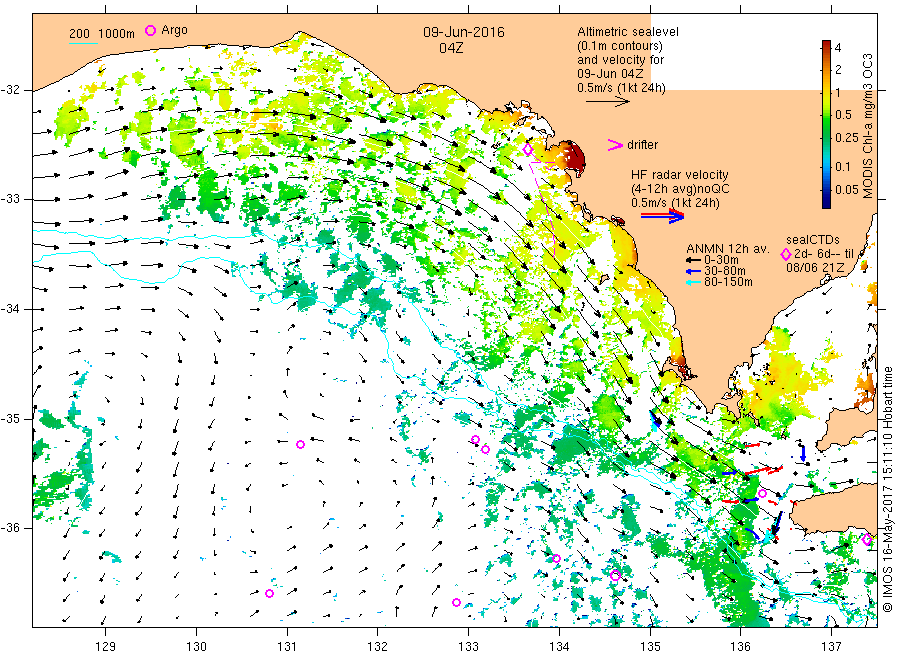The height and width of the screenshot is (660, 900).
Task: Click the standalone 04Z time label under the date title
Action: click(x=451, y=48)
